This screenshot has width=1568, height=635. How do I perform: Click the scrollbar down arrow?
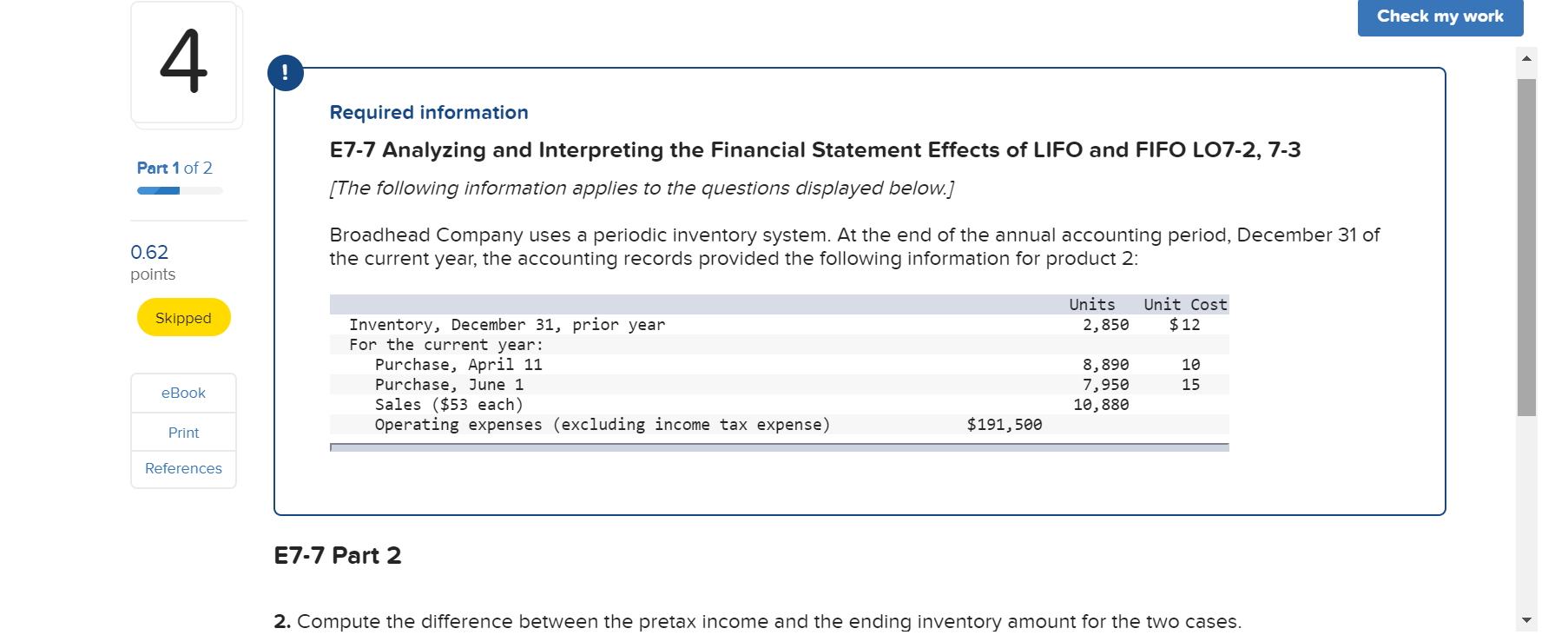(1528, 620)
